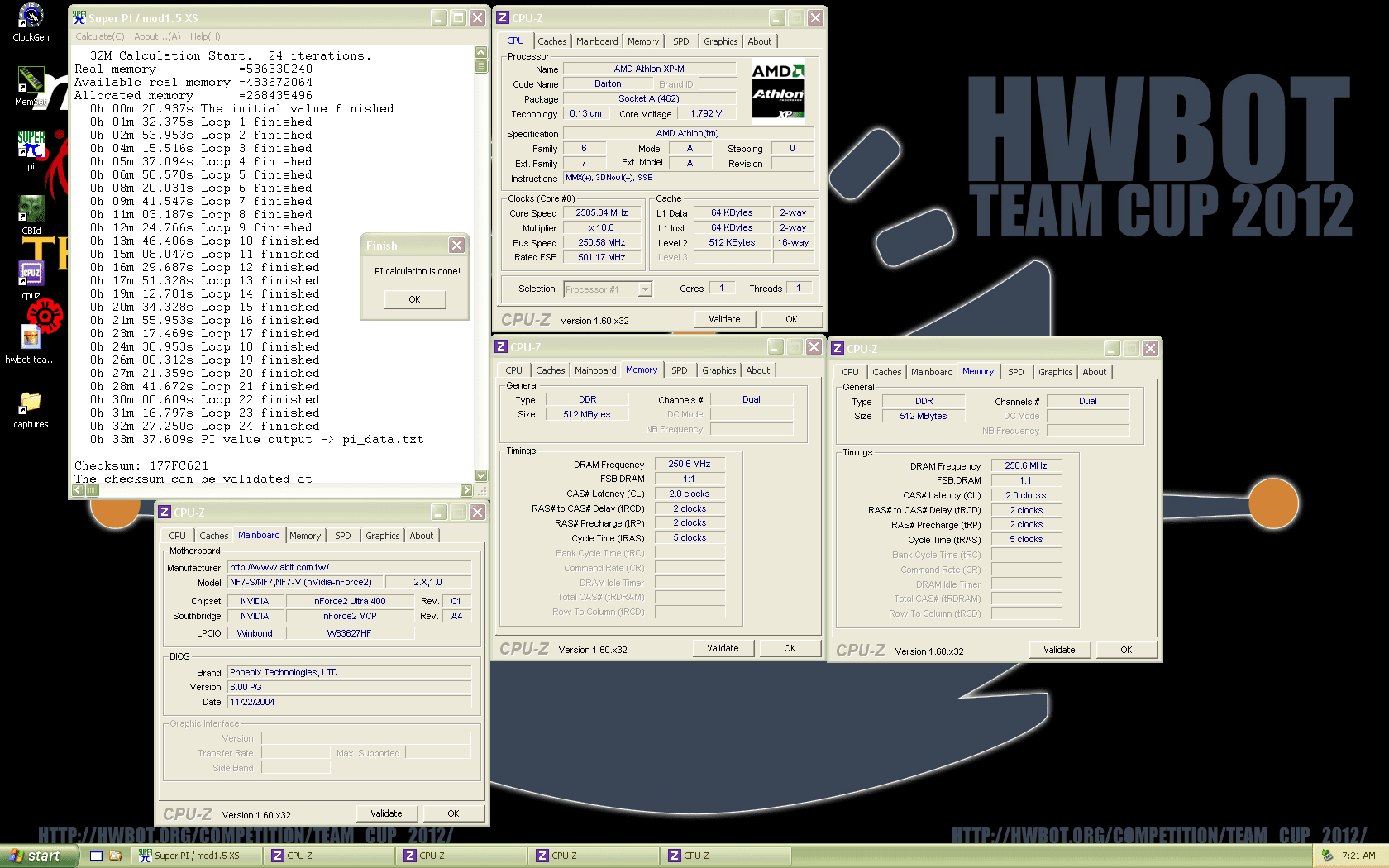Click the Core Voltage value 1.792 V
Screen dimensions: 1389x868
coord(706,113)
